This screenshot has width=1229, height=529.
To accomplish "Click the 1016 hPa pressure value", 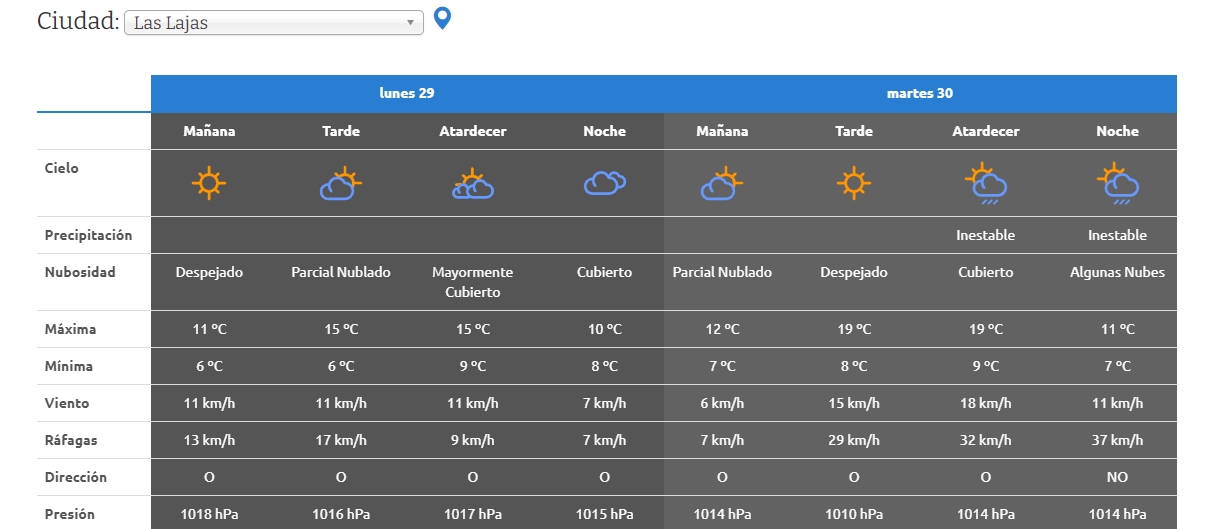I will tap(340, 514).
